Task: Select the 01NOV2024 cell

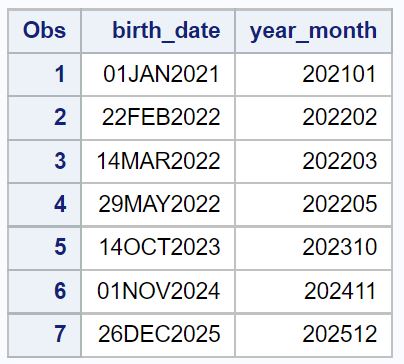Action: click(158, 291)
